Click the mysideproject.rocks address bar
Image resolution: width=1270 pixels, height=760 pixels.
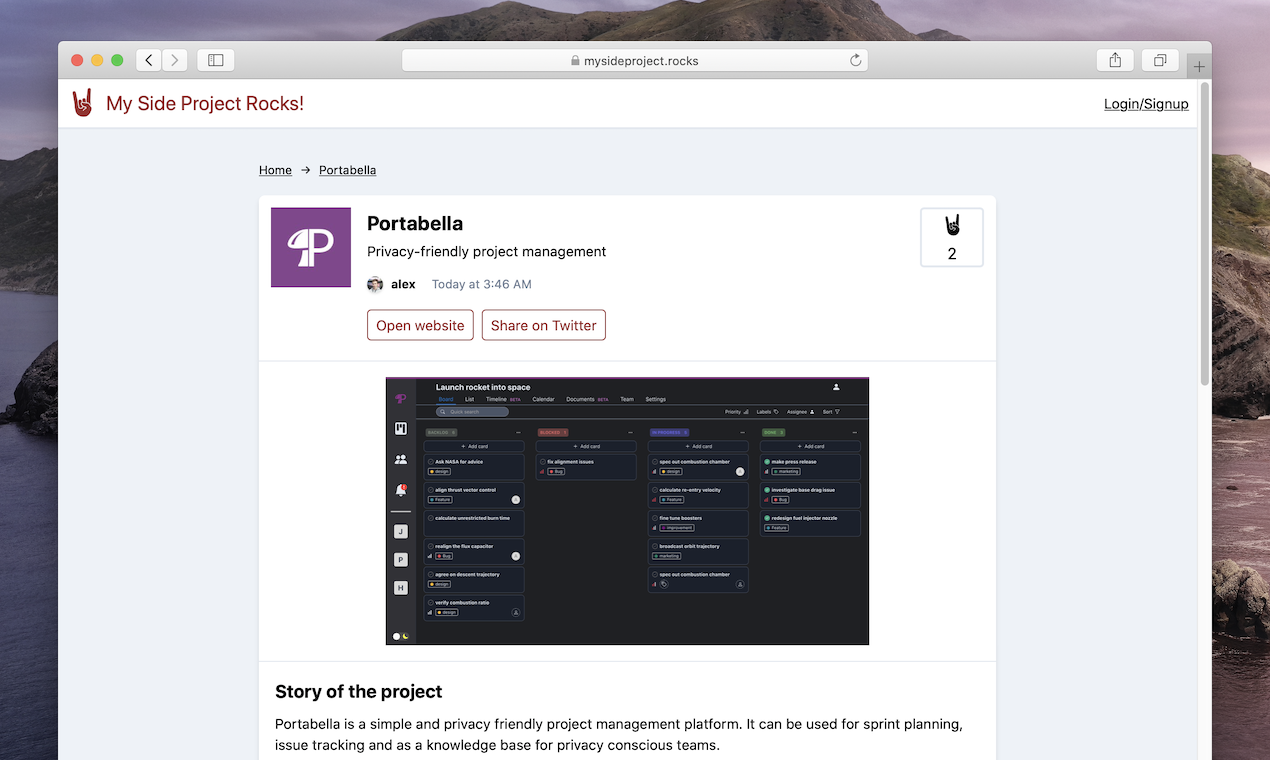[635, 60]
